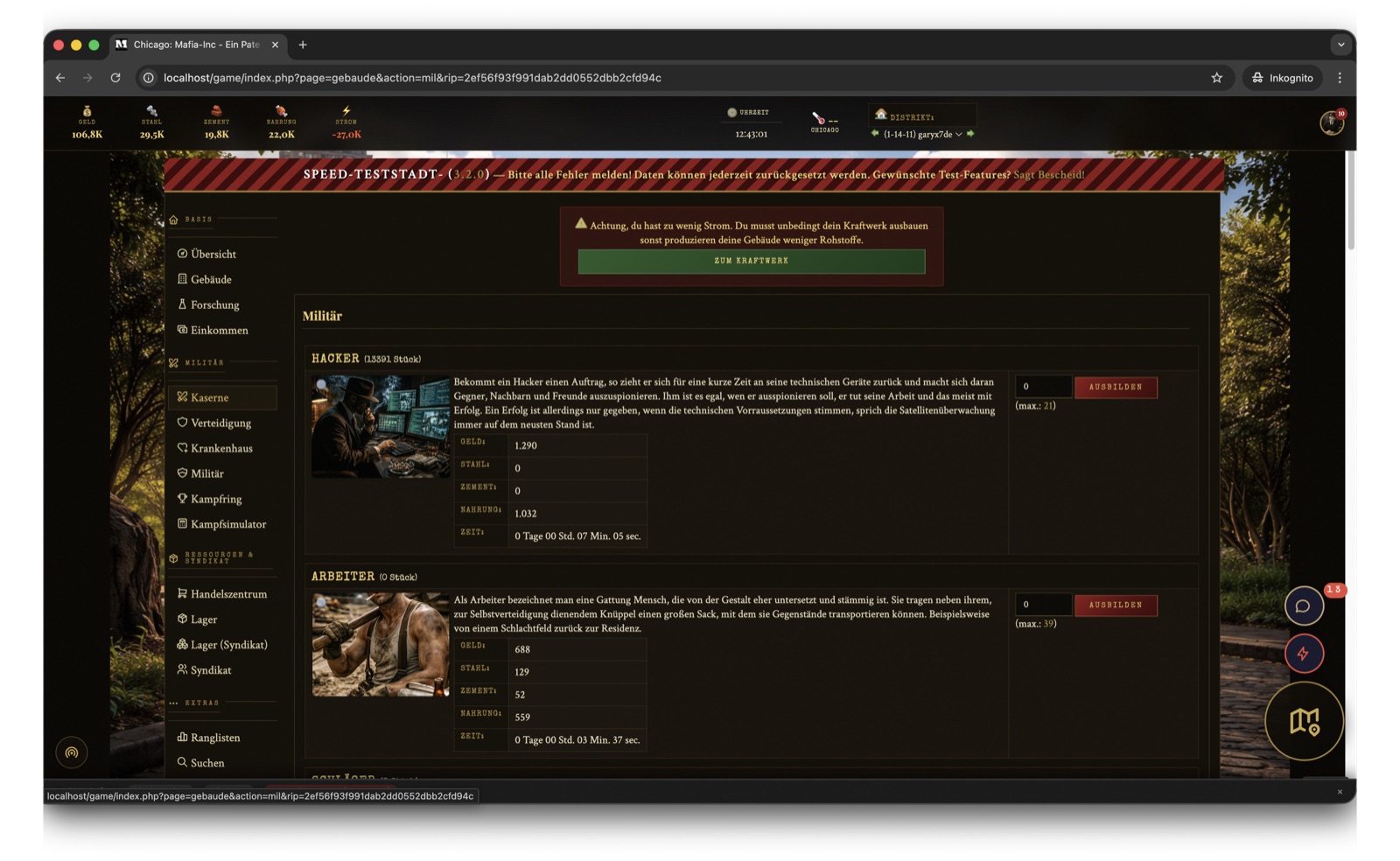
Task: Click the Geld resource icon
Action: click(87, 111)
